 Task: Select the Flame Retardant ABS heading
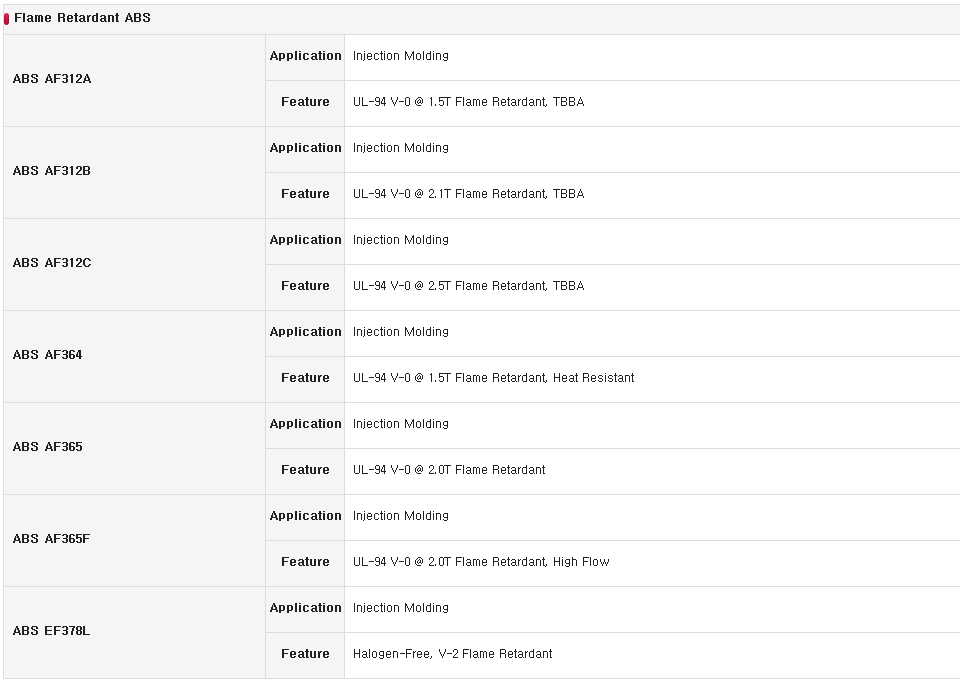[82, 18]
